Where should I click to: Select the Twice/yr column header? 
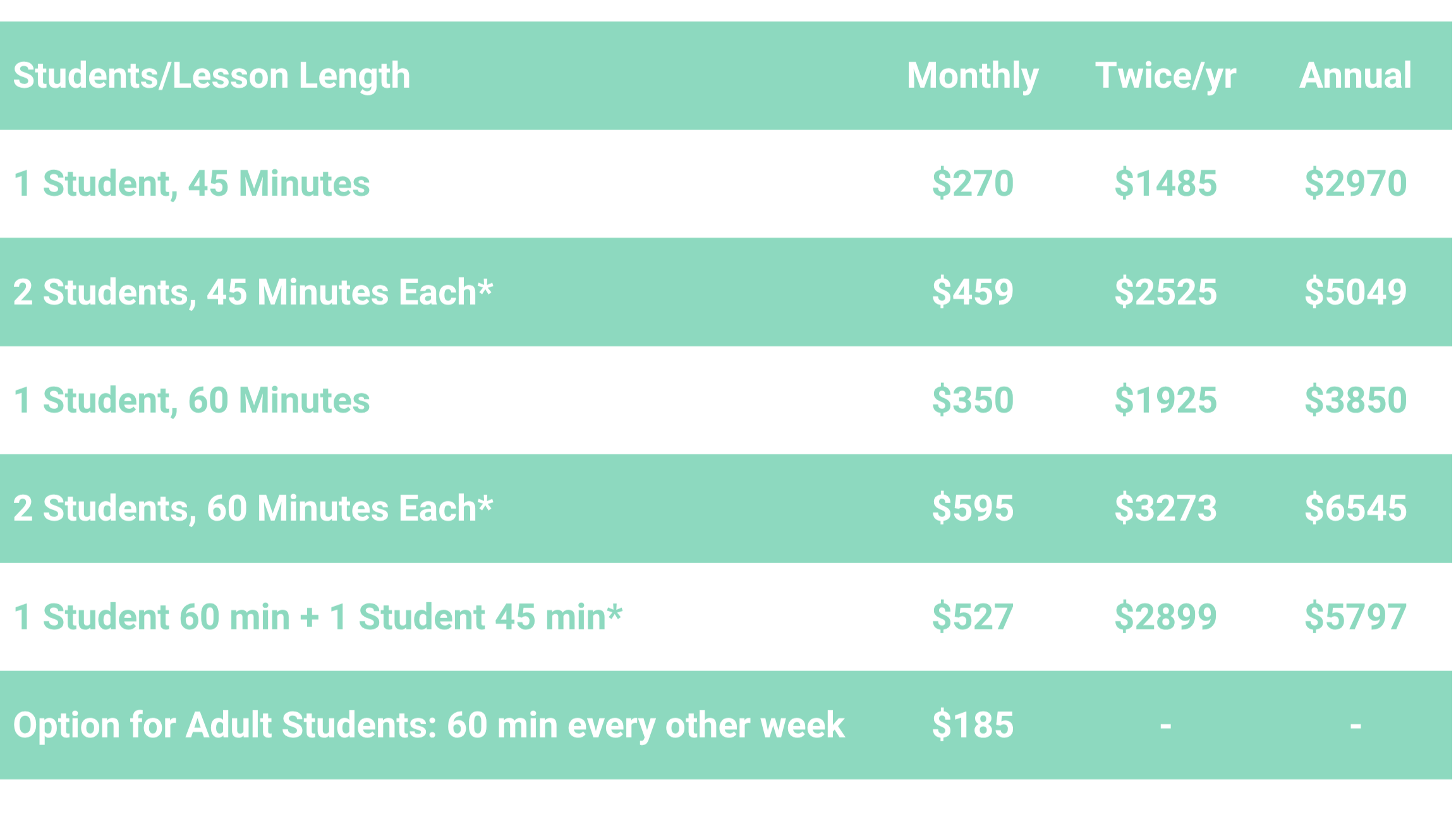(x=1165, y=76)
